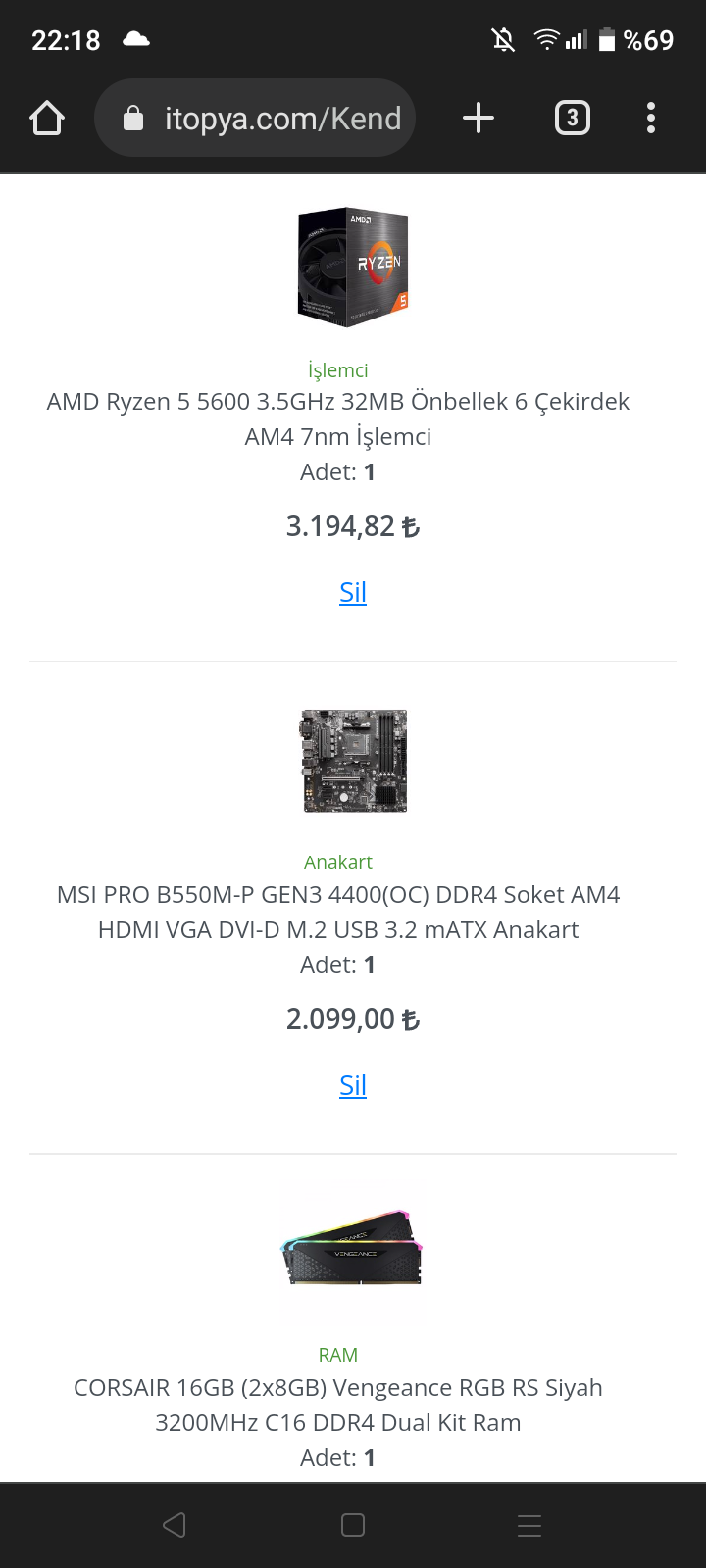Open the AMD Ryzen 5 box thumbnail
This screenshot has height=1568, width=706.
(353, 267)
